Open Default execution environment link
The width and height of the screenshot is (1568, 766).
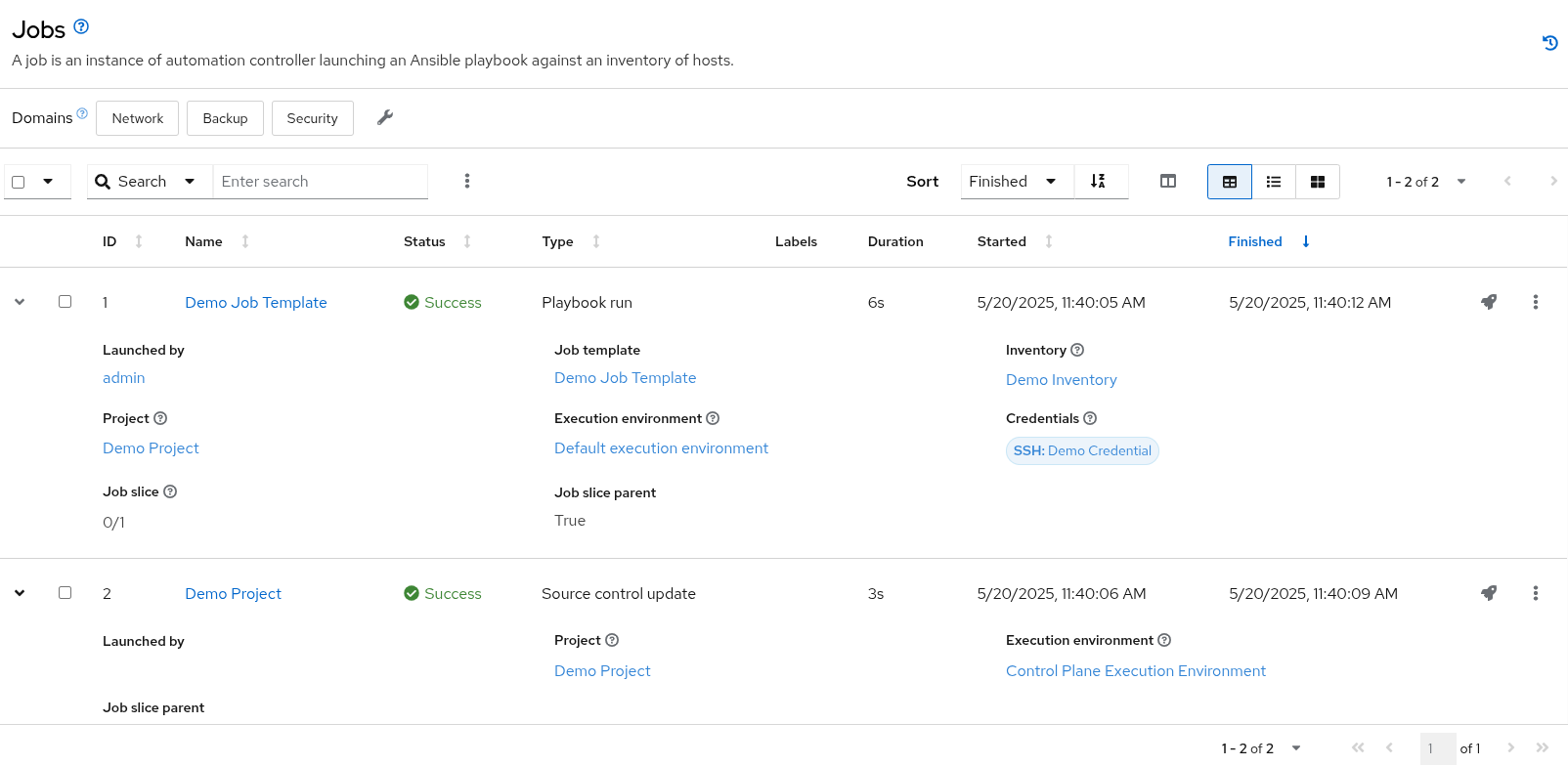point(661,448)
